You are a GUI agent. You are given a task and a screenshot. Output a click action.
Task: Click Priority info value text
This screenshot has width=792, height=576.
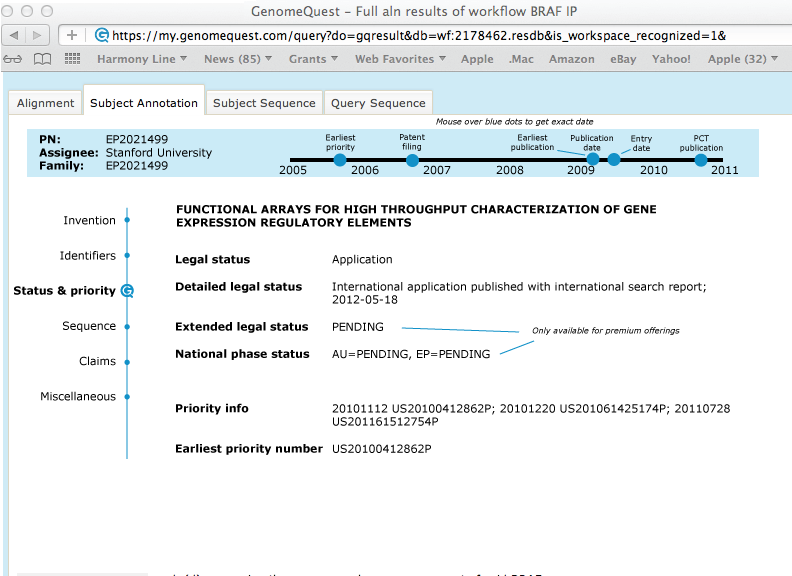pyautogui.click(x=531, y=415)
